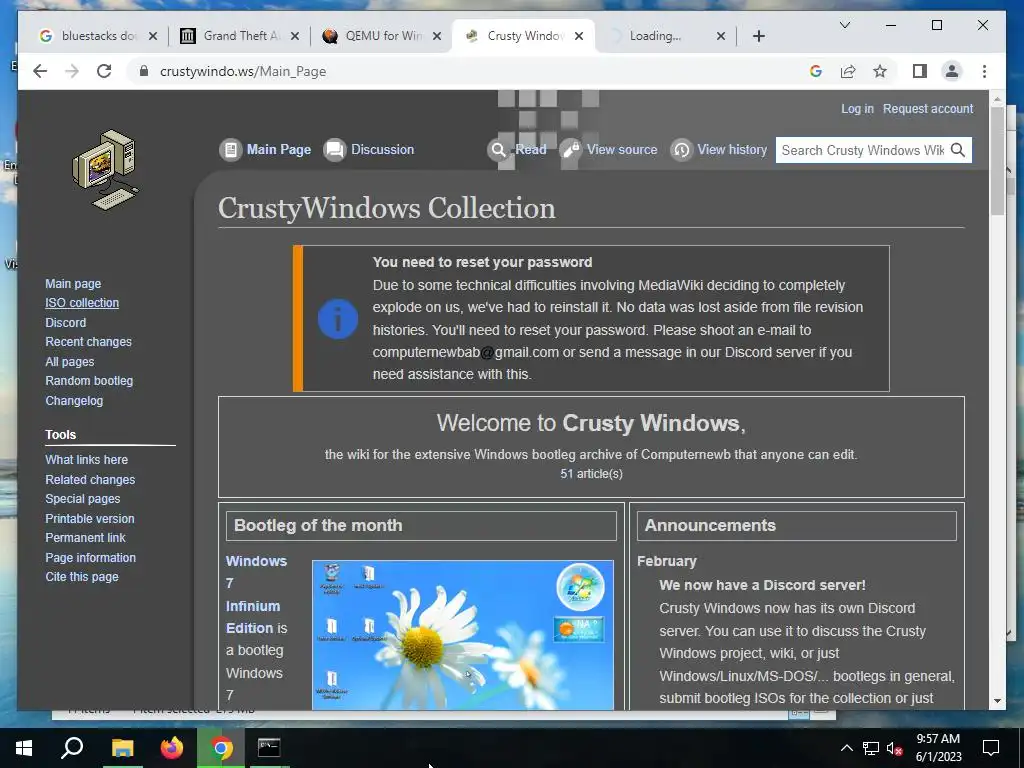Open the Discord sidebar link
The height and width of the screenshot is (768, 1024).
pos(65,323)
